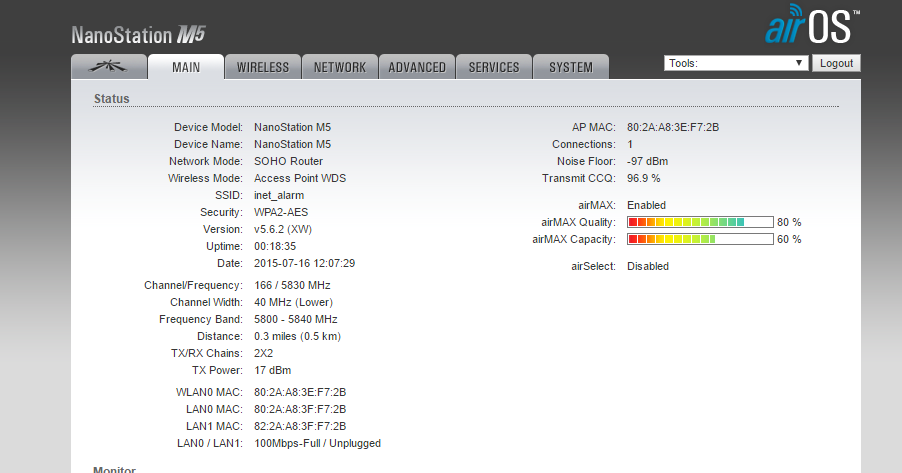
Task: Click the Status section heading
Action: [112, 99]
